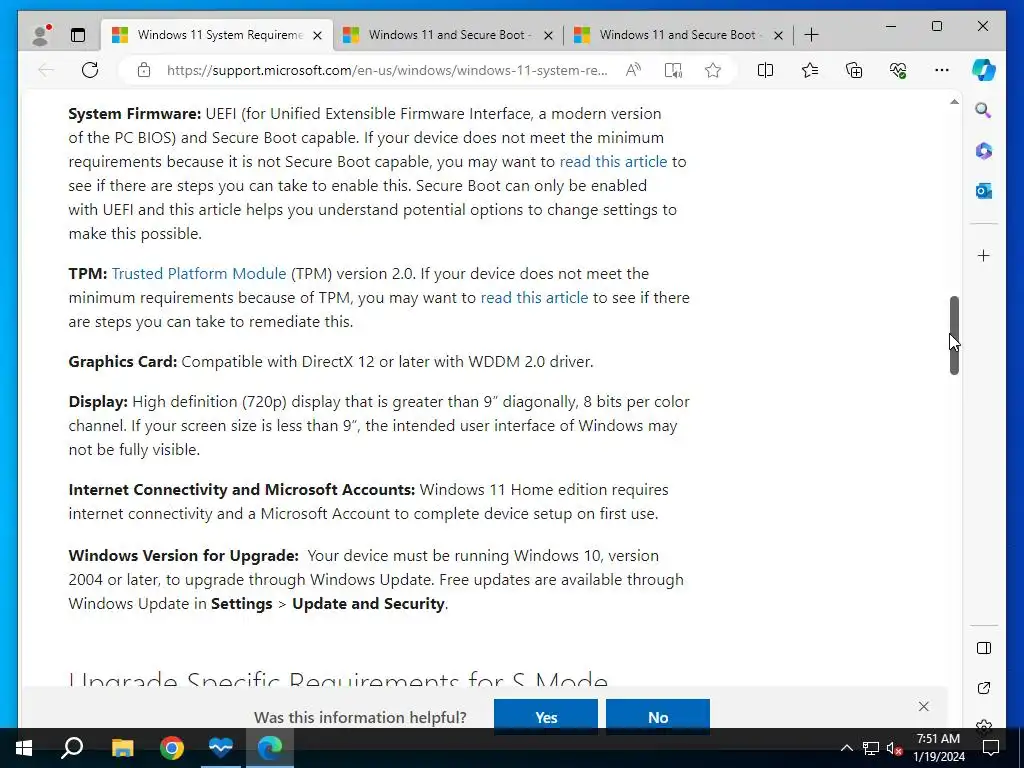Enter Immersive Reader from address bar
The height and width of the screenshot is (768, 1024).
(673, 70)
